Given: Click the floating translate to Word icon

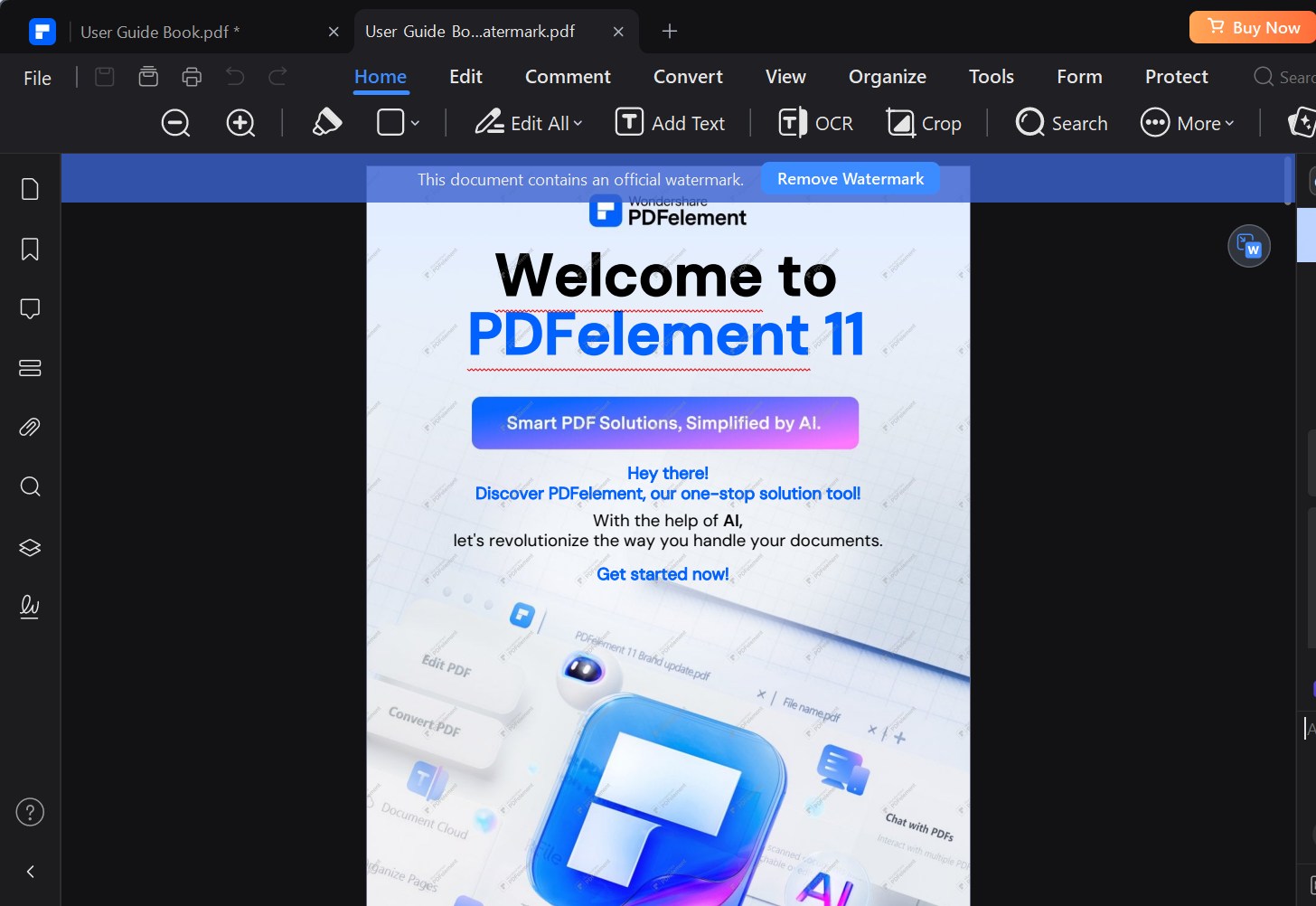Looking at the screenshot, I should 1249,246.
